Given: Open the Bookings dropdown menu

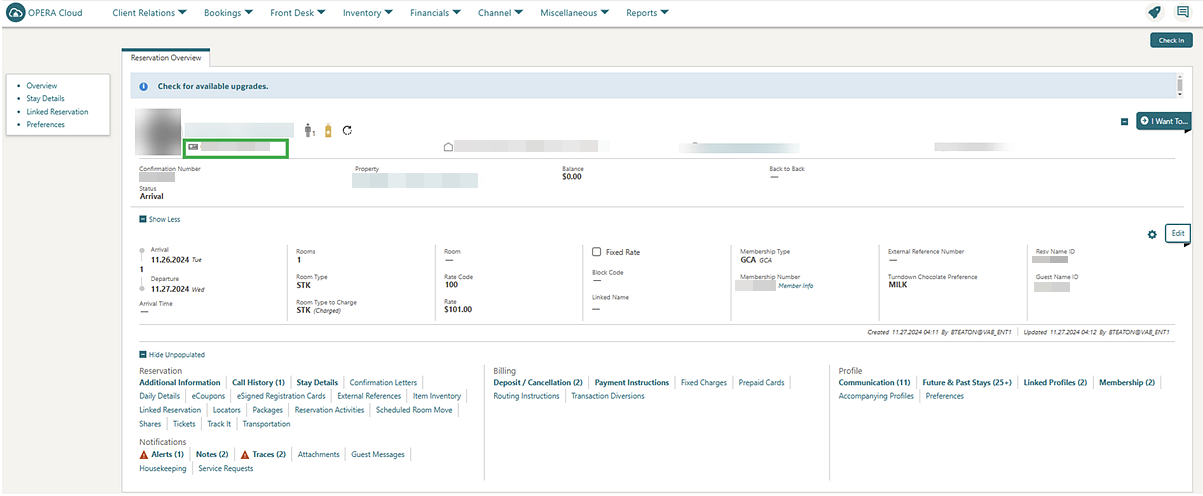Looking at the screenshot, I should pos(228,13).
